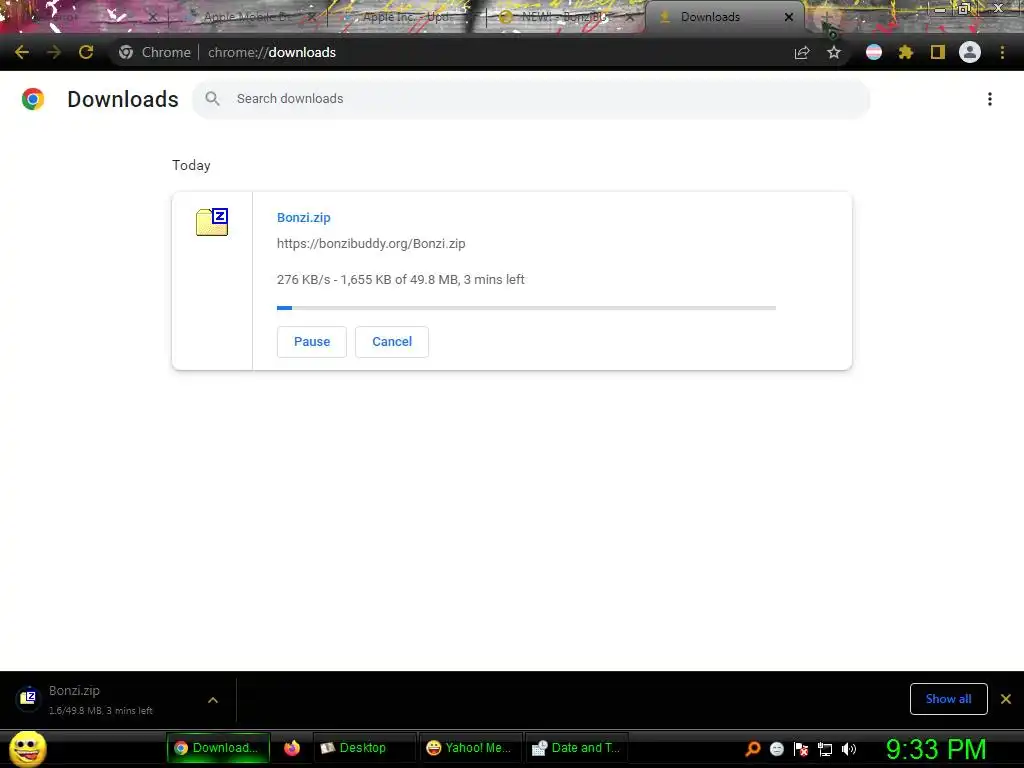This screenshot has height=768, width=1024.
Task: Reload the page with the refresh icon
Action: (x=86, y=52)
